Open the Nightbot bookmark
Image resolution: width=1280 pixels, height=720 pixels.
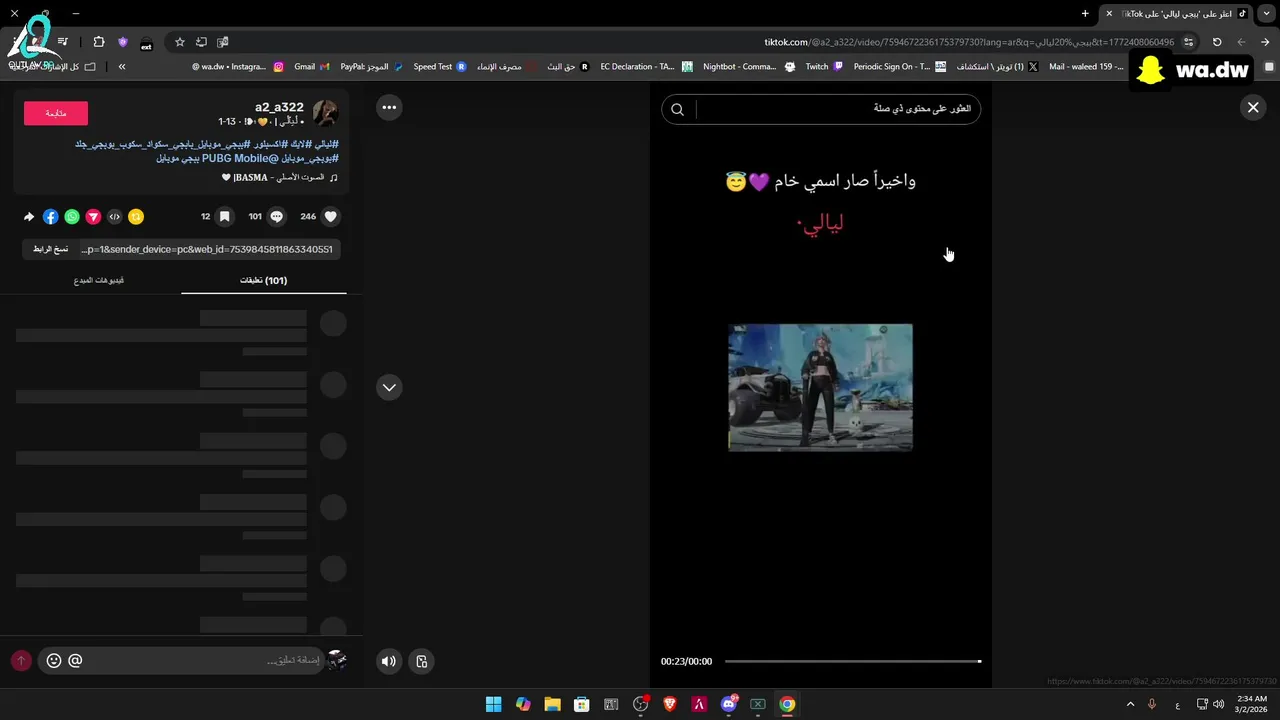tap(749, 67)
